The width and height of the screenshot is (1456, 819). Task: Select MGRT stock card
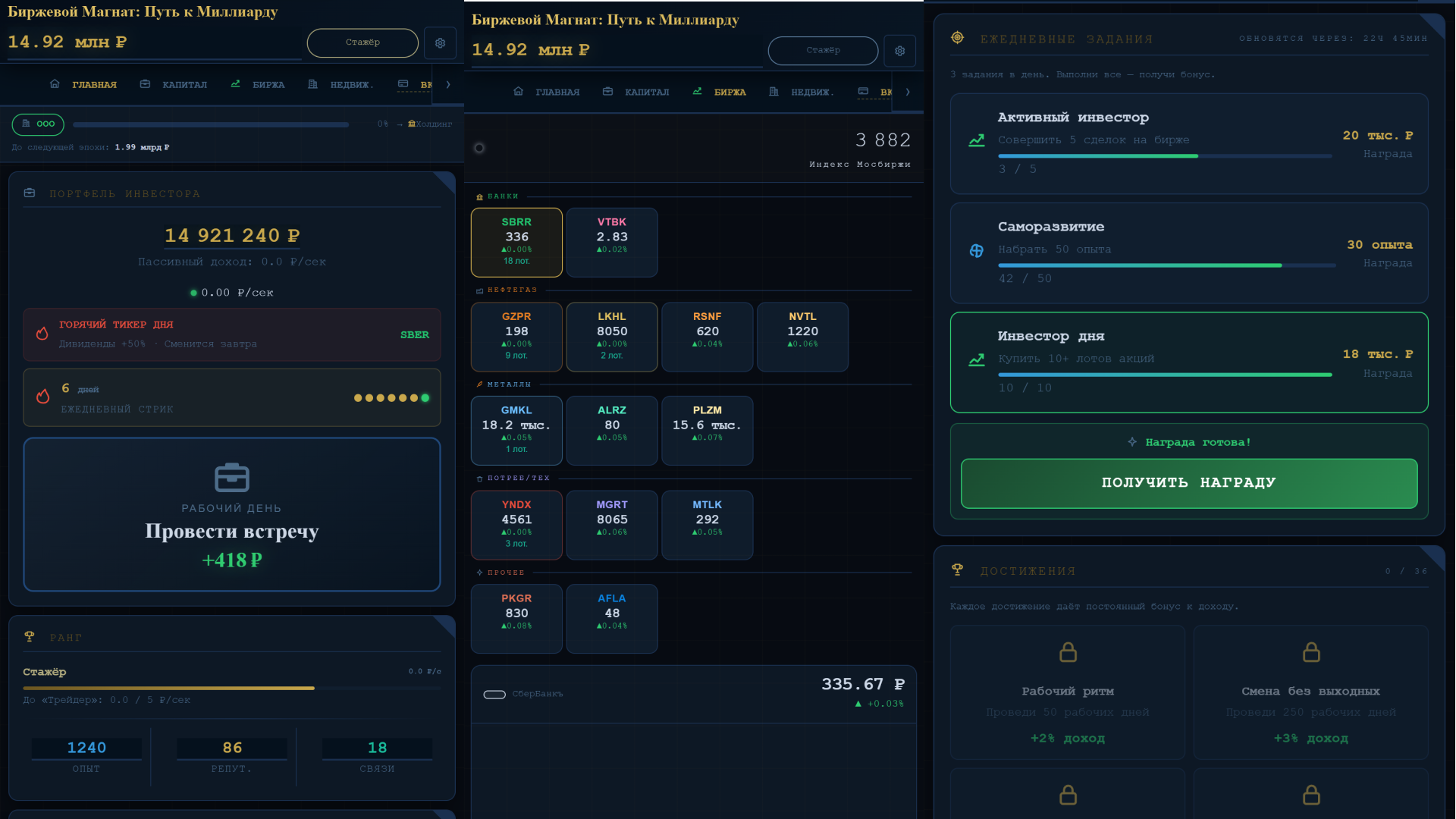click(x=612, y=525)
